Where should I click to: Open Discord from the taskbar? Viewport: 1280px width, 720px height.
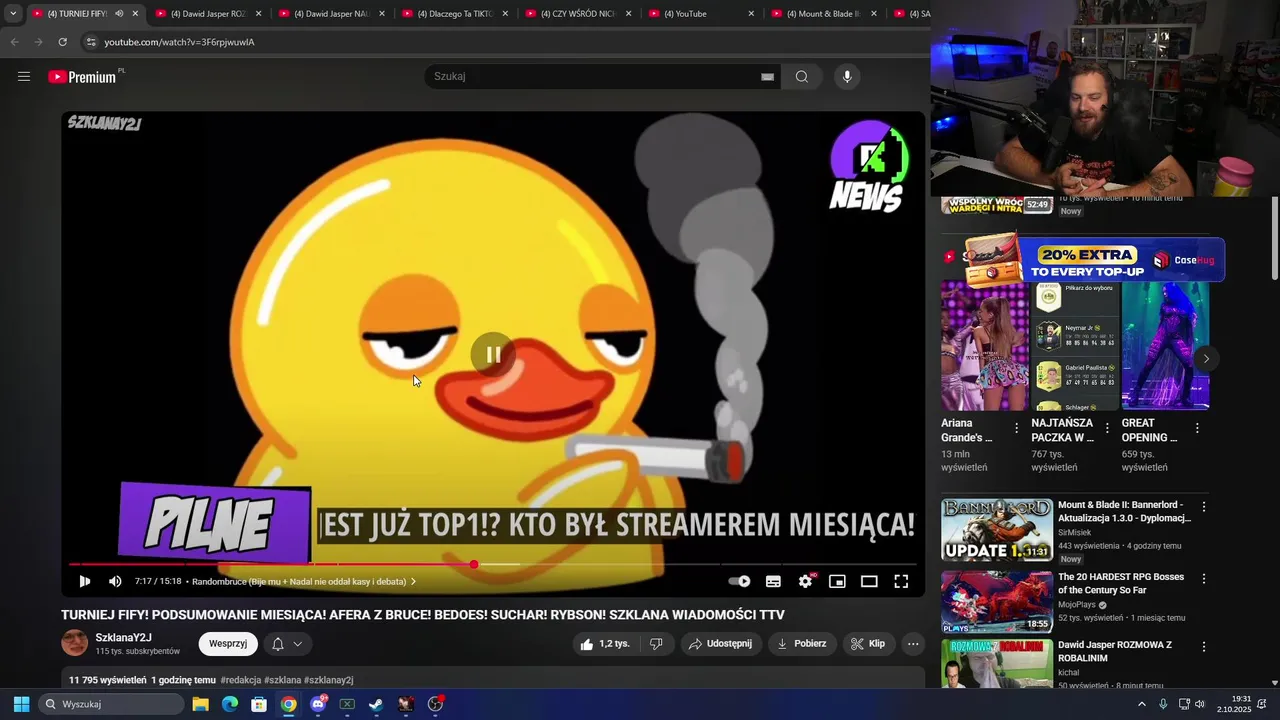coord(318,704)
